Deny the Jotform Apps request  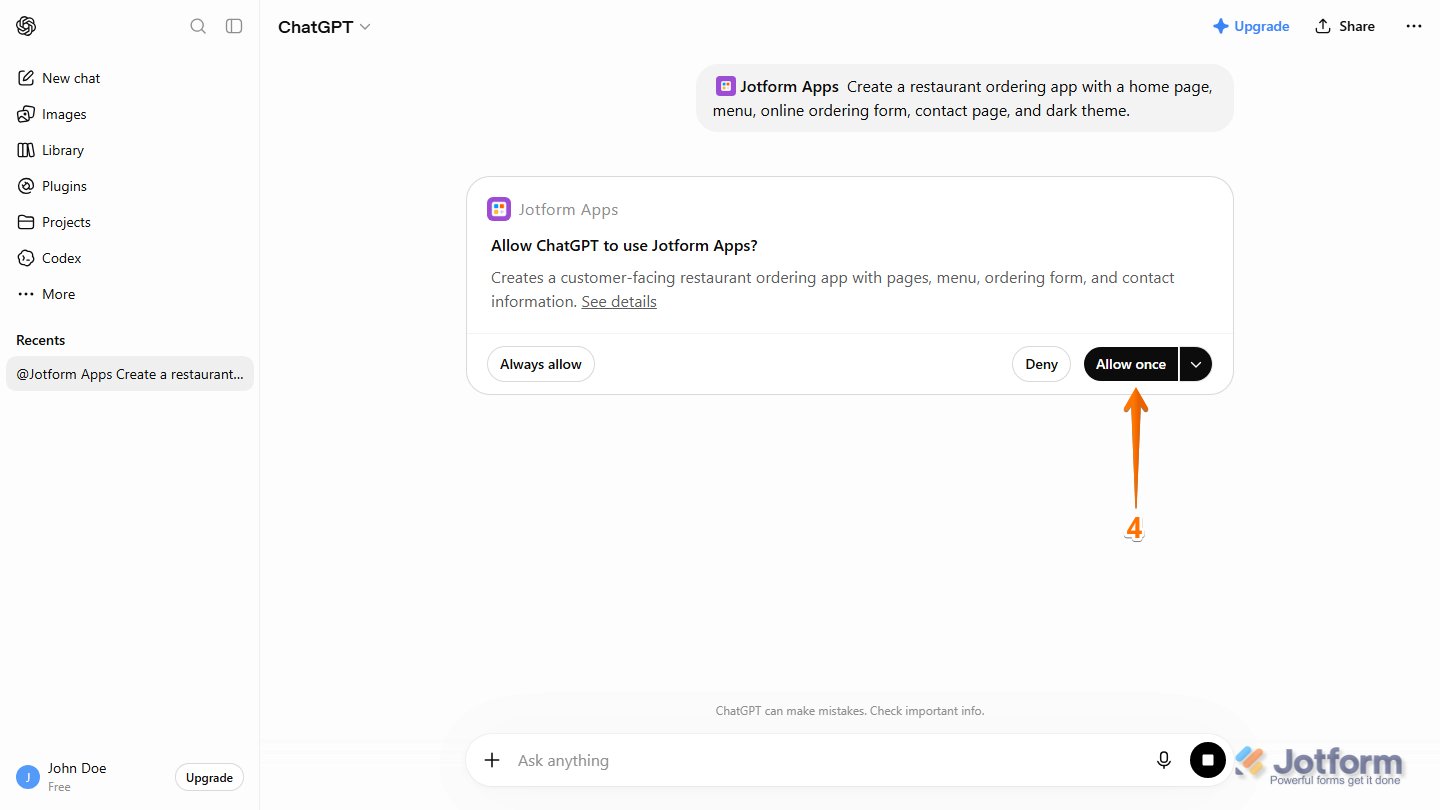point(1041,364)
